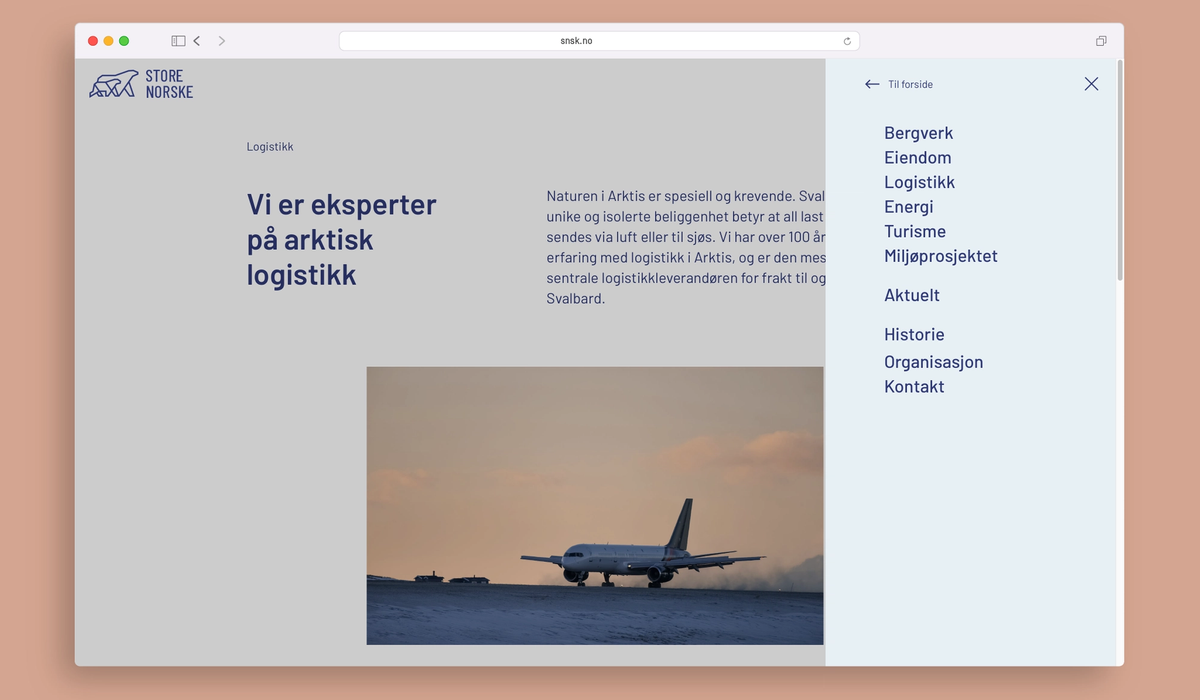Click the airplane photo on the page
1200x700 pixels.
pos(595,507)
